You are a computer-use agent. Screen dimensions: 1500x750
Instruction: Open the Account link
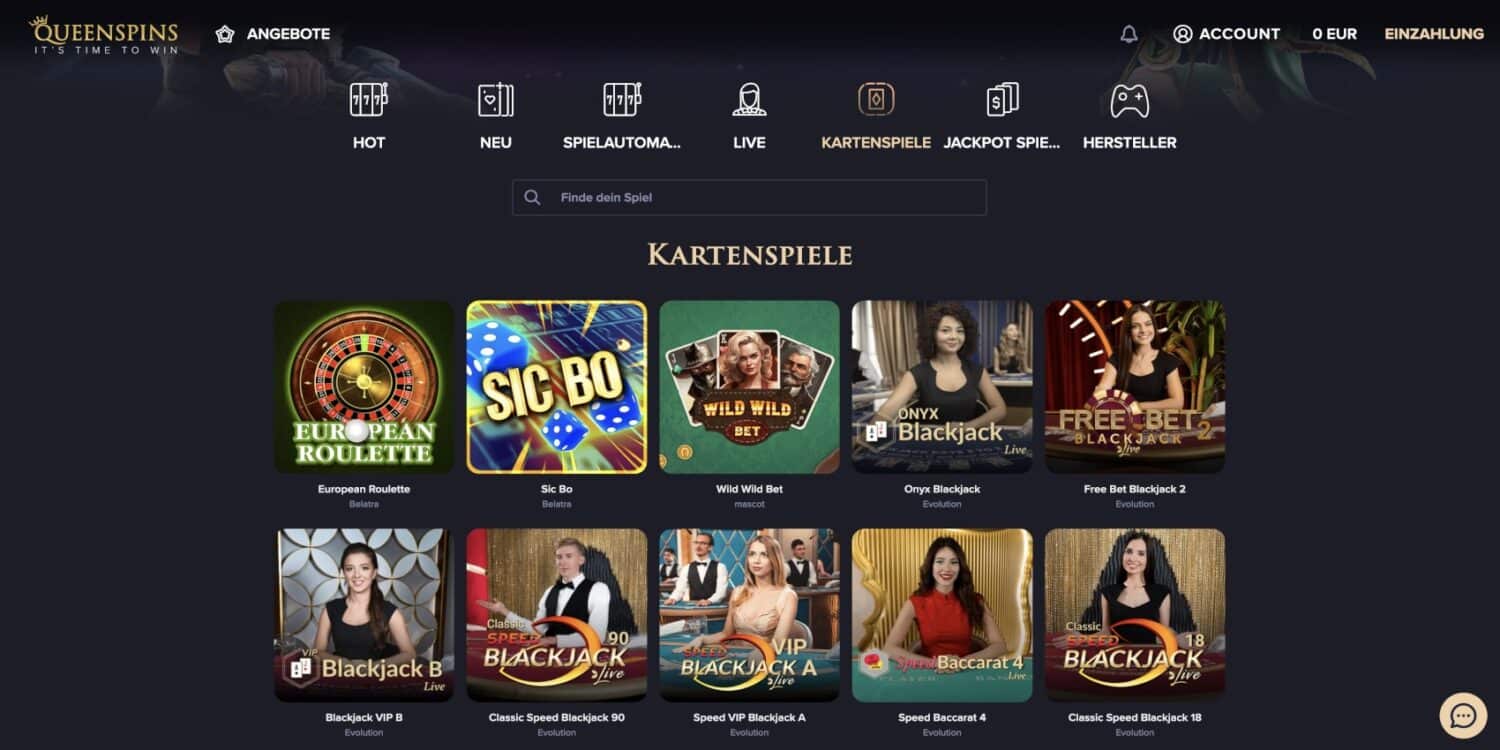[1226, 34]
